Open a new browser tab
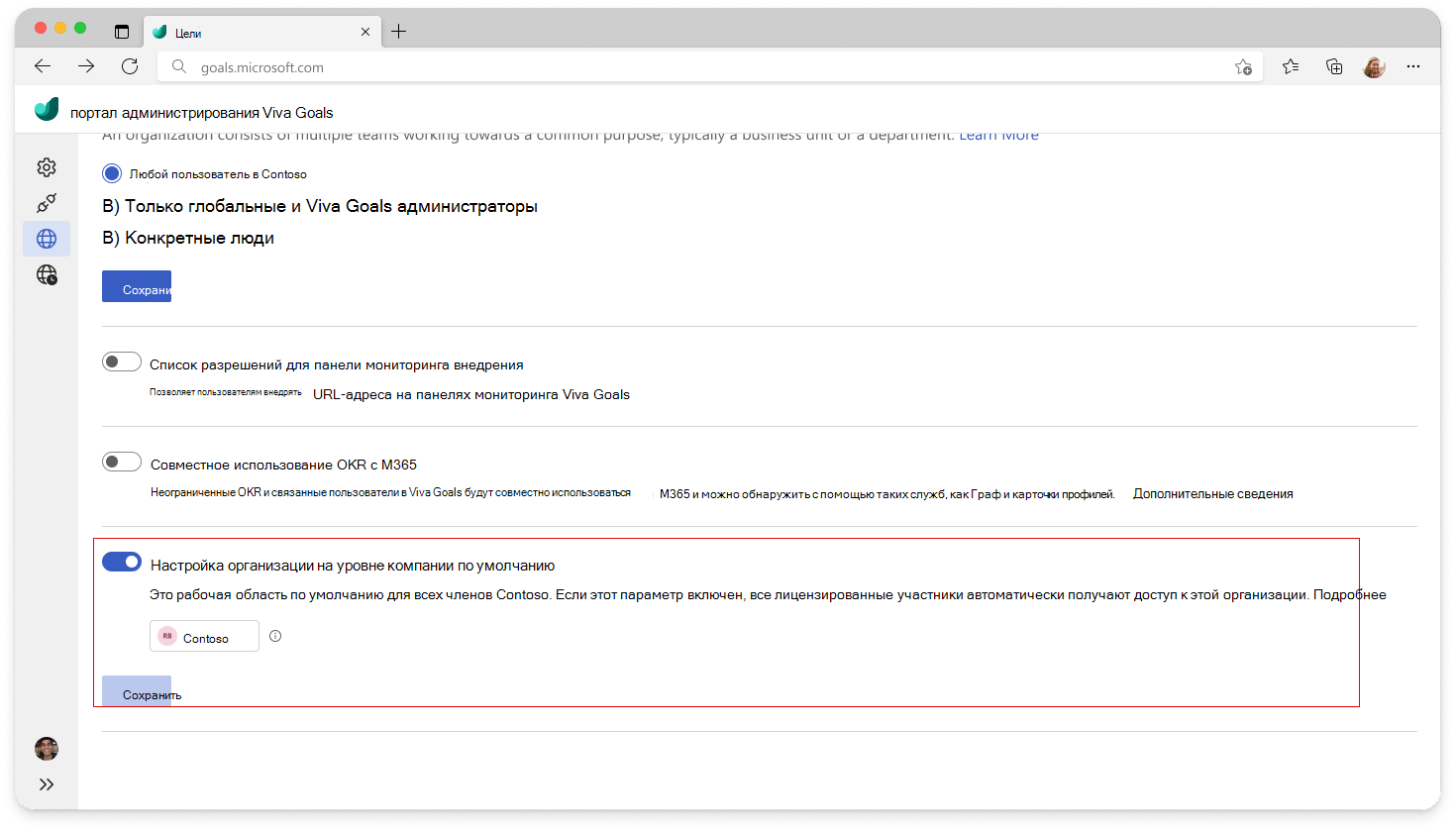Screen dimensions: 1456x831 (399, 32)
